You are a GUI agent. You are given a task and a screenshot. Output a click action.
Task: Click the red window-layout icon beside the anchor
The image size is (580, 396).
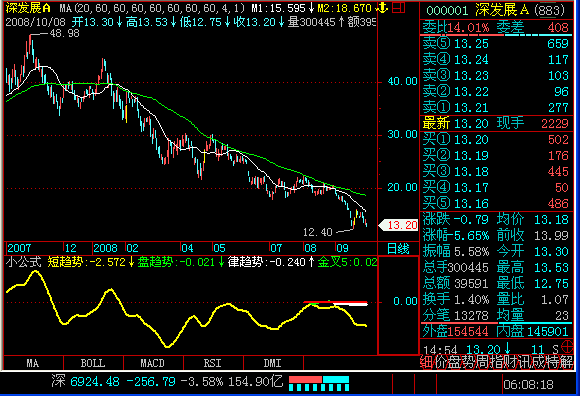(398, 7)
